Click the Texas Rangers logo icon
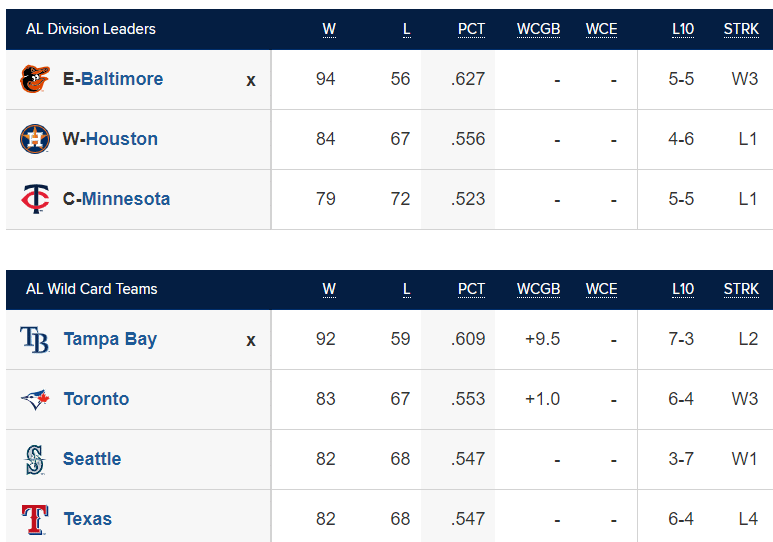Screen dimensions: 773x542 pyautogui.click(x=35, y=520)
